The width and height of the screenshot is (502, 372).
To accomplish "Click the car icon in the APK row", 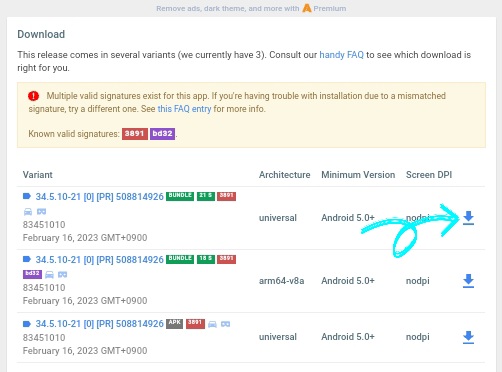I will [x=212, y=324].
